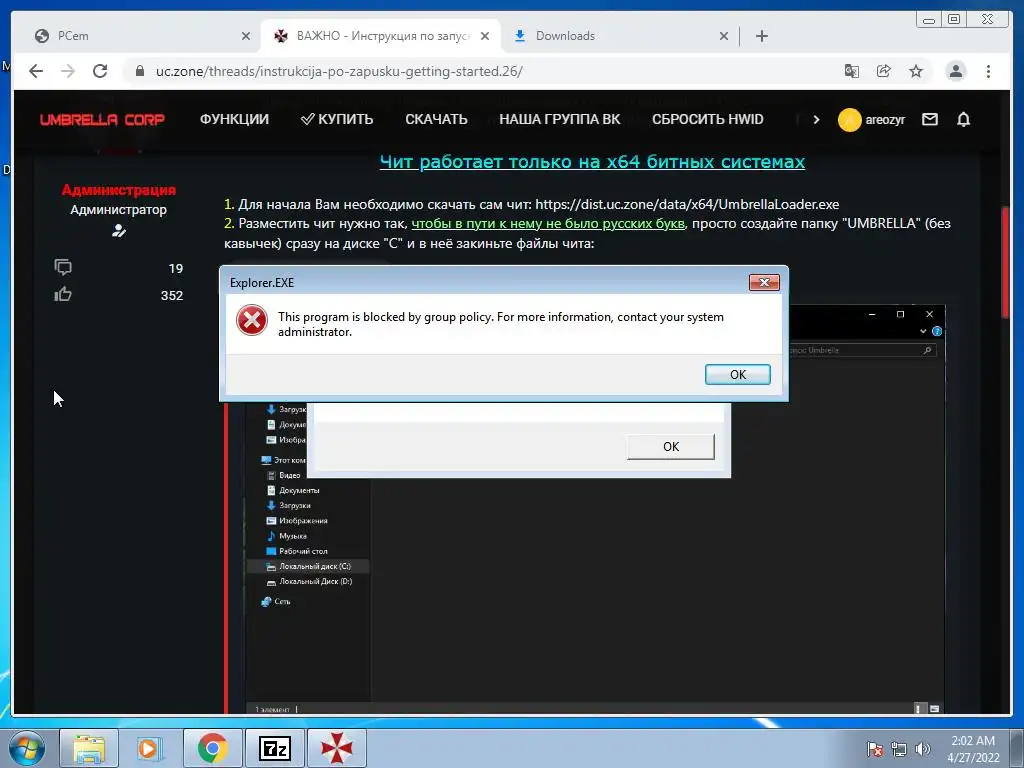
Task: Click the Чит работает только на x64 heading link
Action: 592,161
